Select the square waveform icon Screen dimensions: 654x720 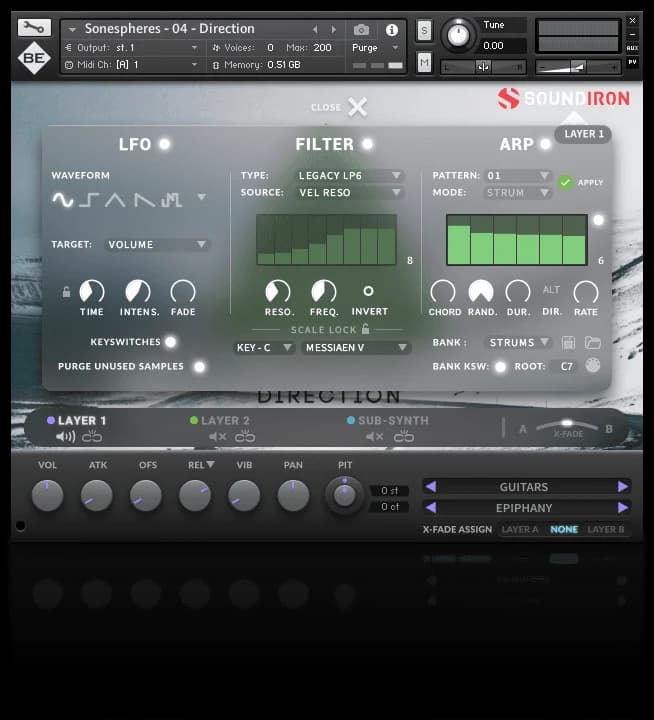tap(90, 200)
